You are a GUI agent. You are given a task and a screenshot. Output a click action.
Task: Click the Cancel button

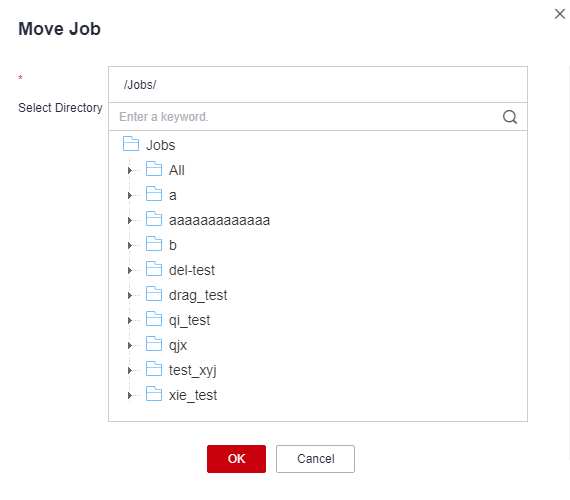pos(315,459)
